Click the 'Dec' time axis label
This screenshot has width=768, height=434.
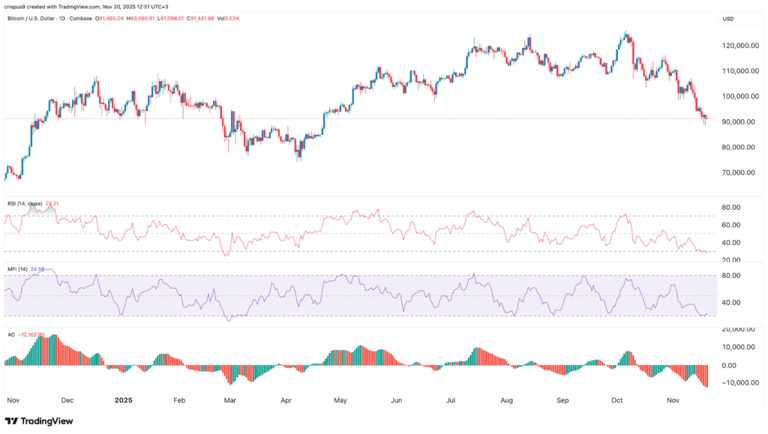(x=67, y=400)
